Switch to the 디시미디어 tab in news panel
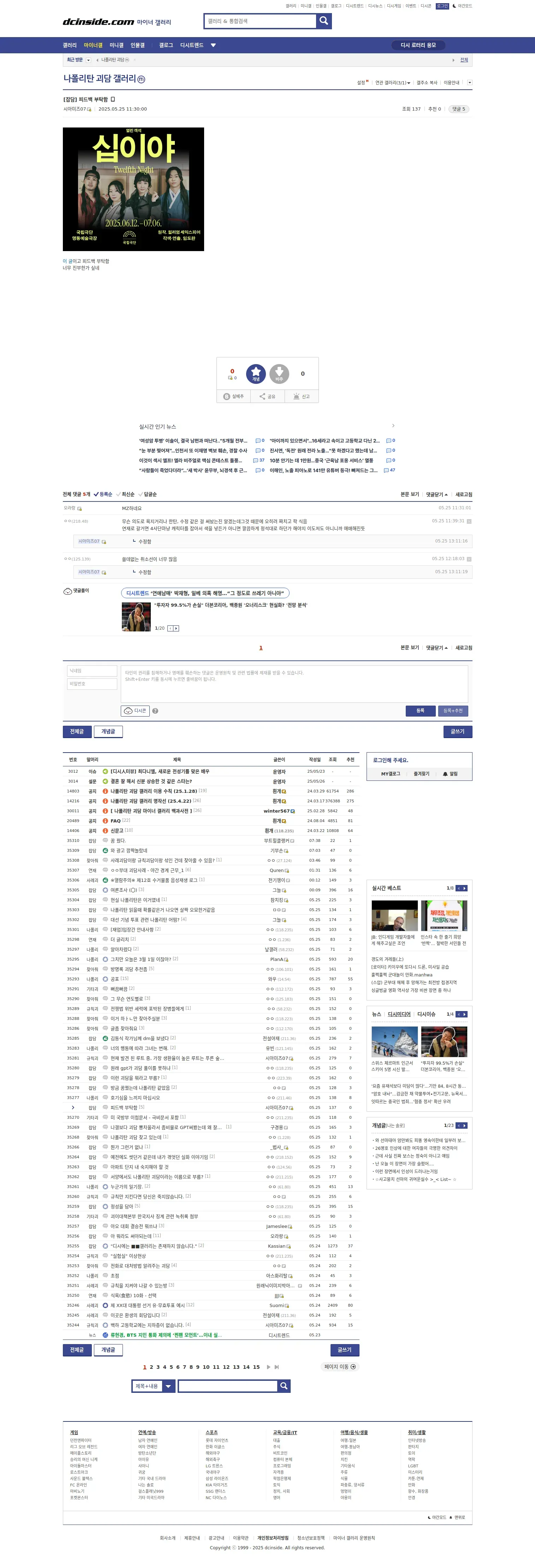 point(399,1014)
